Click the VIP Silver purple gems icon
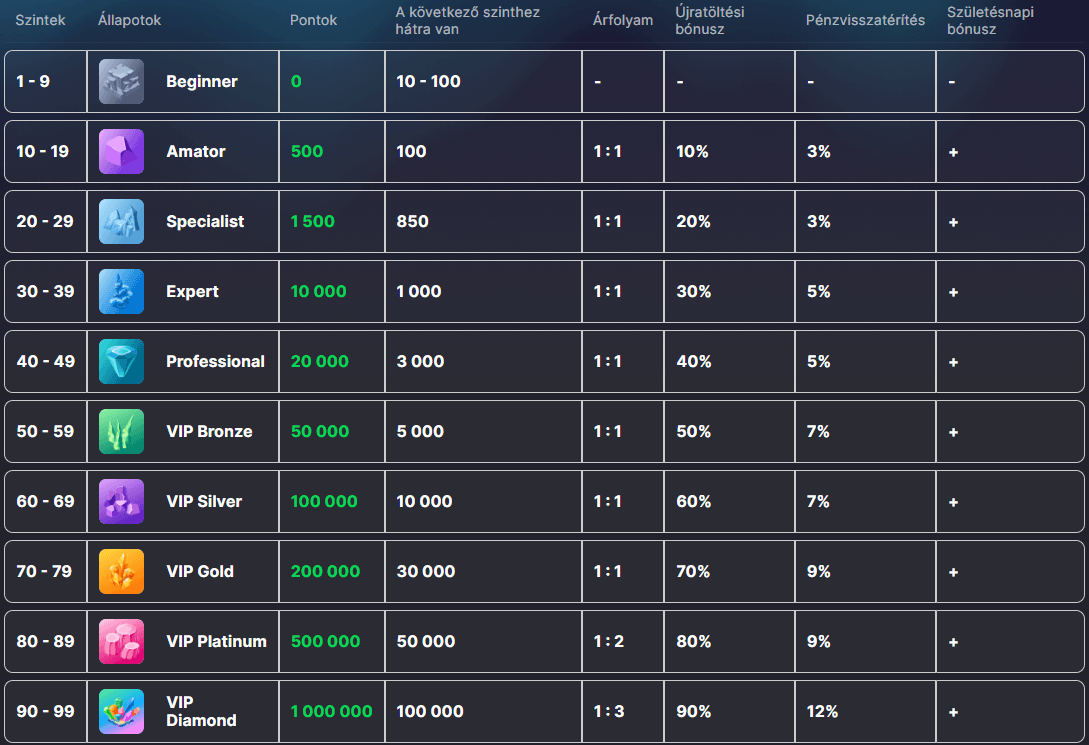1089x745 pixels. [121, 501]
